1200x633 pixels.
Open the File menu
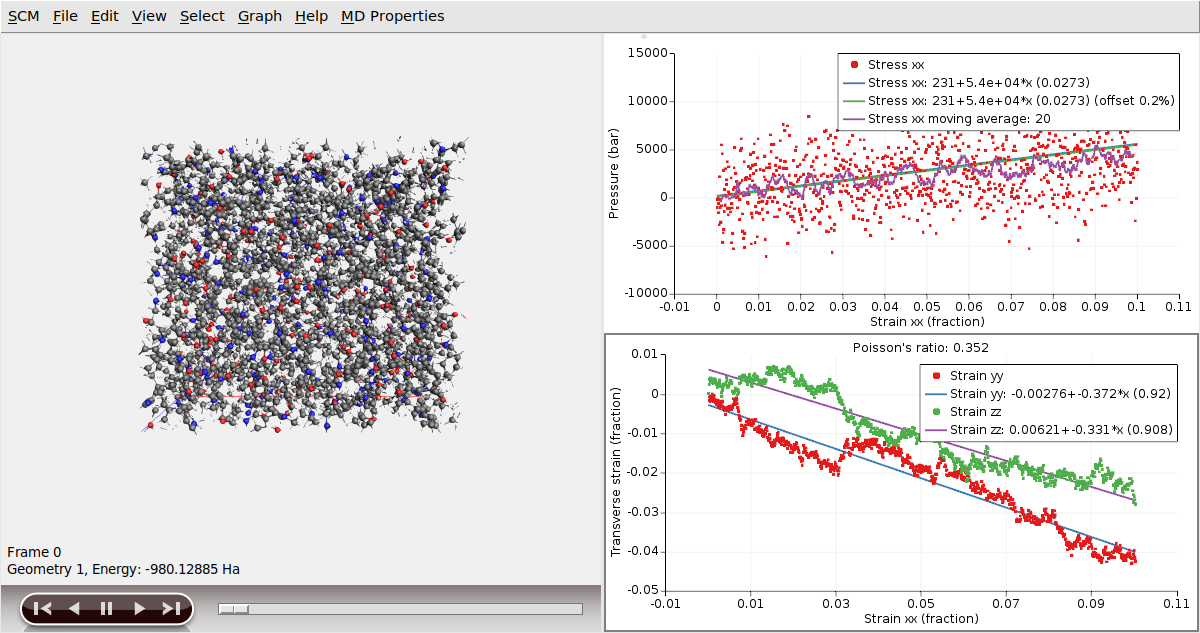[64, 16]
